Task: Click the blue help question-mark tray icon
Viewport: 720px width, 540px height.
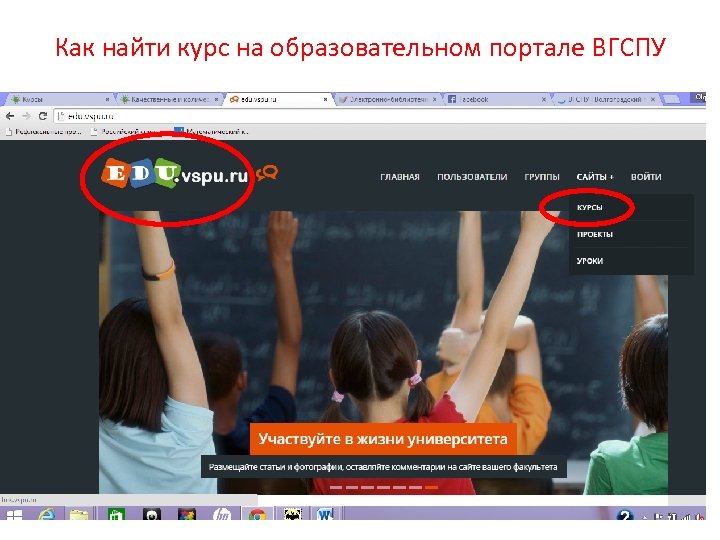Action: (x=624, y=516)
